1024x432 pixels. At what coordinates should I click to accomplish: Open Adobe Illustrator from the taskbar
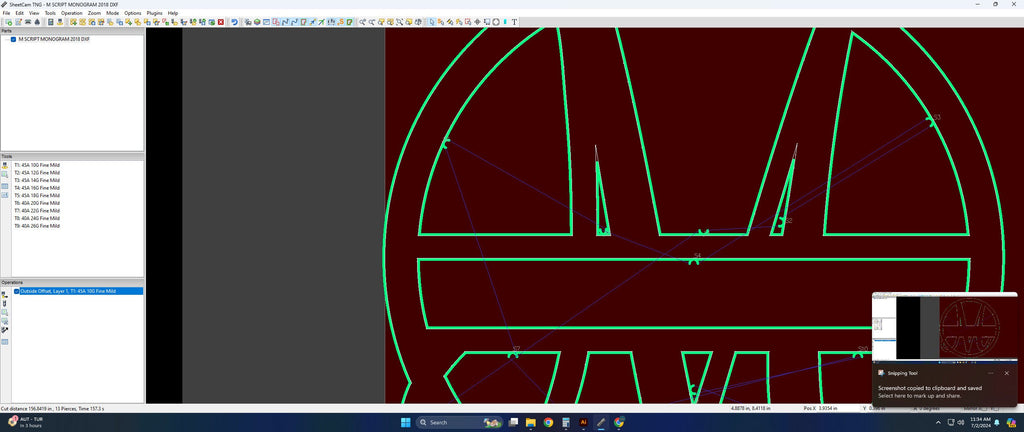pos(584,422)
